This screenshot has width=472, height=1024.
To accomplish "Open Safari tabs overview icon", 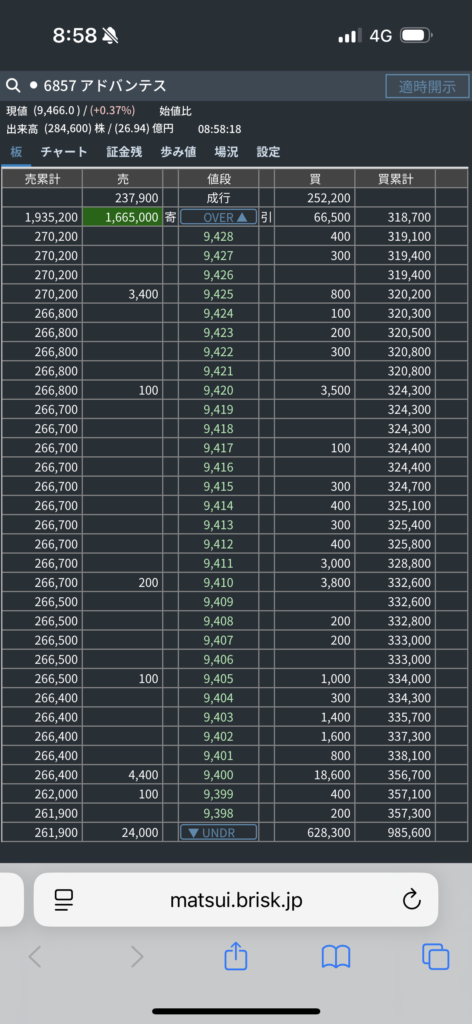I will [x=435, y=957].
